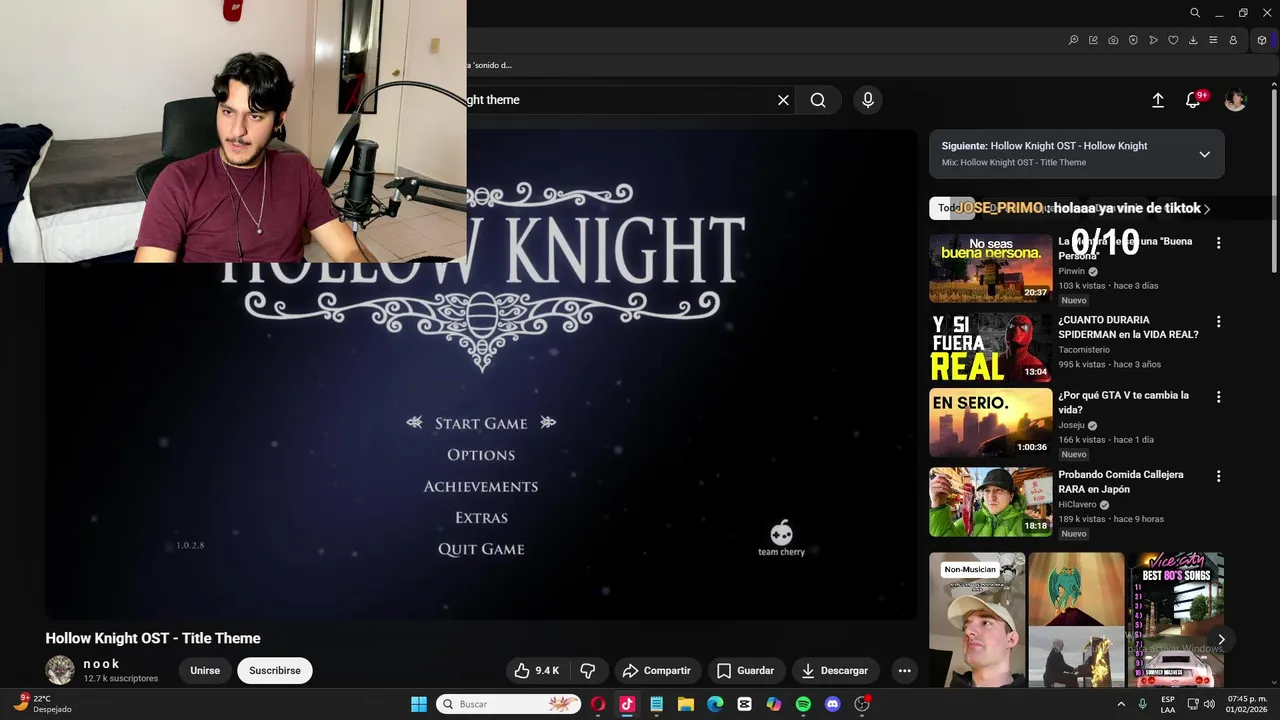Open Microsoft Edge from the taskbar
This screenshot has width=1280, height=720.
tap(715, 704)
